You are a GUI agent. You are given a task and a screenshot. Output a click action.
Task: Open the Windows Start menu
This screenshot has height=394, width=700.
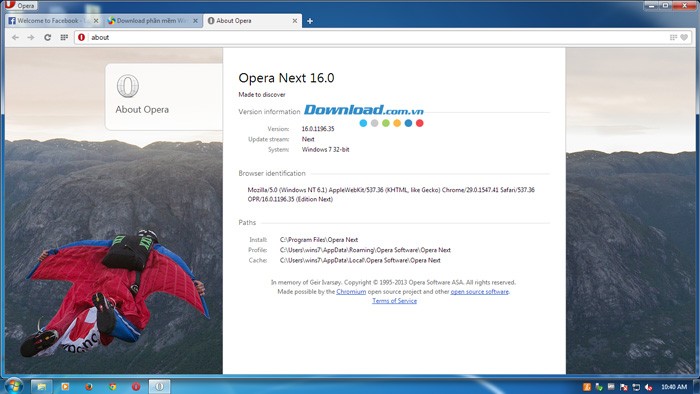(13, 386)
